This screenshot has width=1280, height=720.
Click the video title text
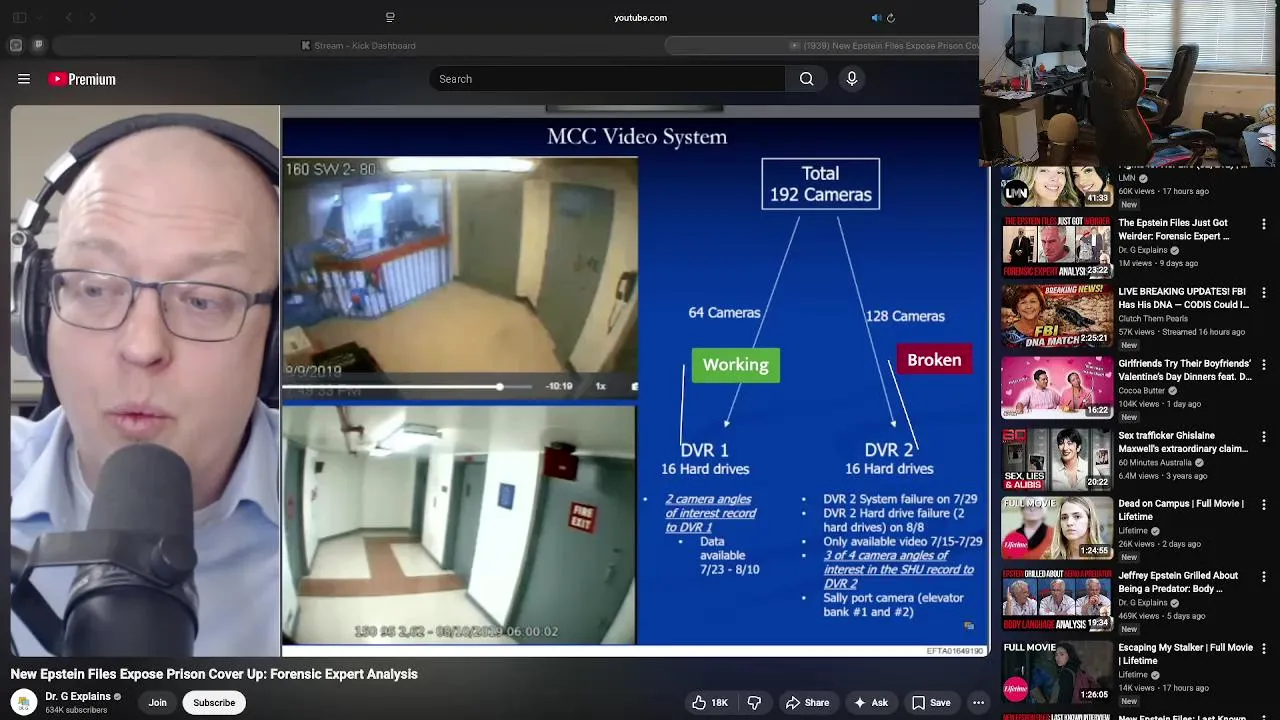[214, 674]
